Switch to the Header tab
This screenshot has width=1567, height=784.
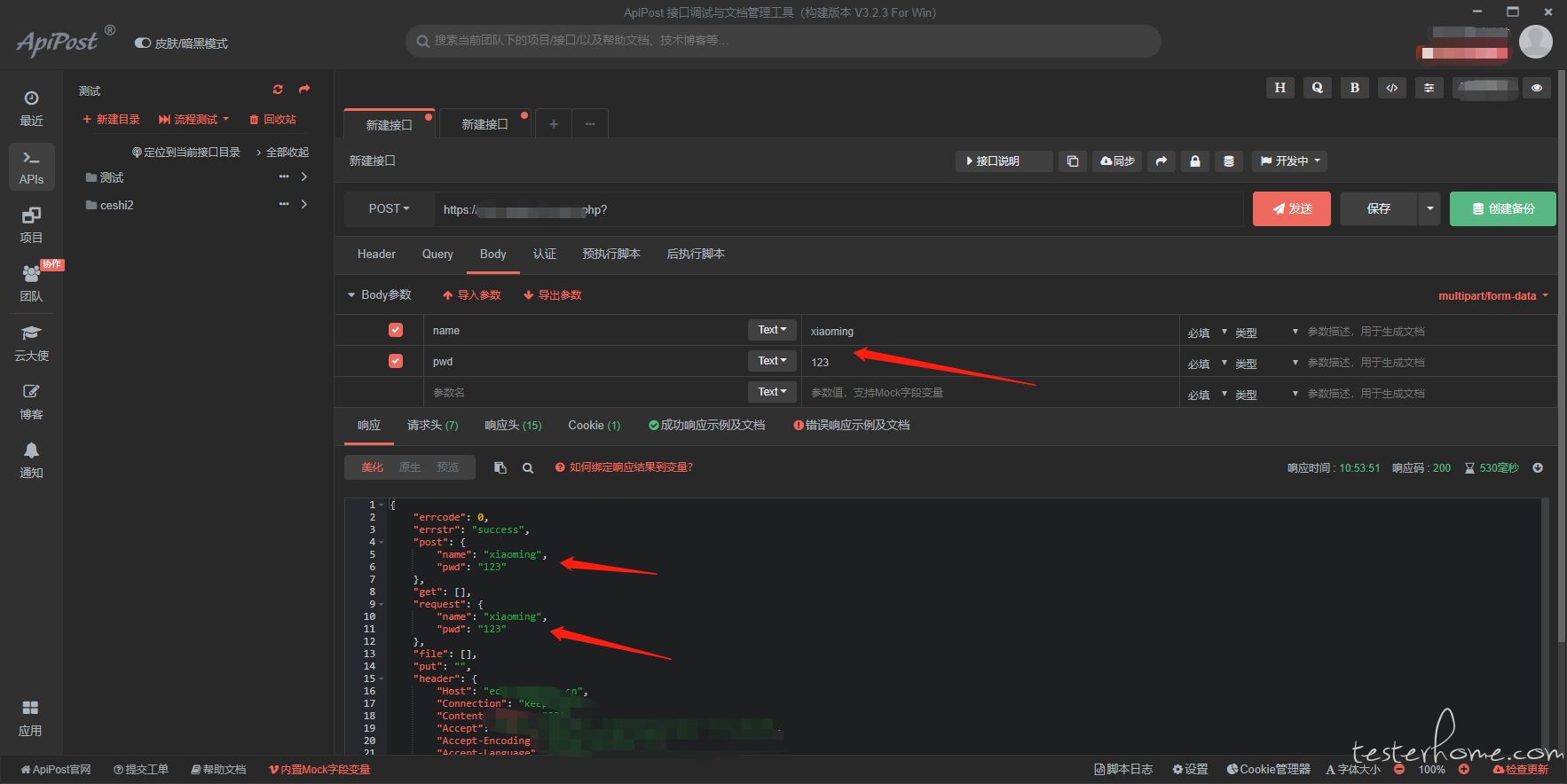376,254
